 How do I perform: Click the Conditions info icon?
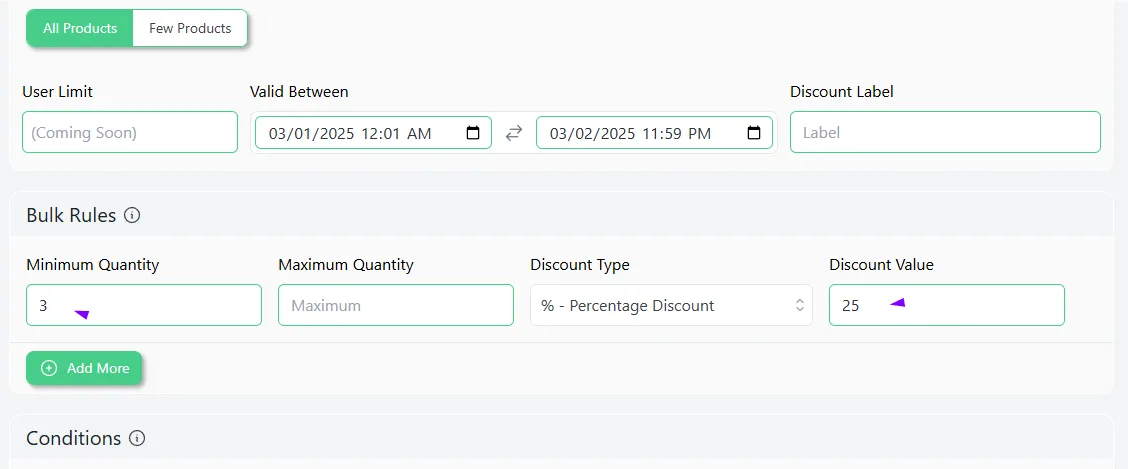tap(137, 438)
